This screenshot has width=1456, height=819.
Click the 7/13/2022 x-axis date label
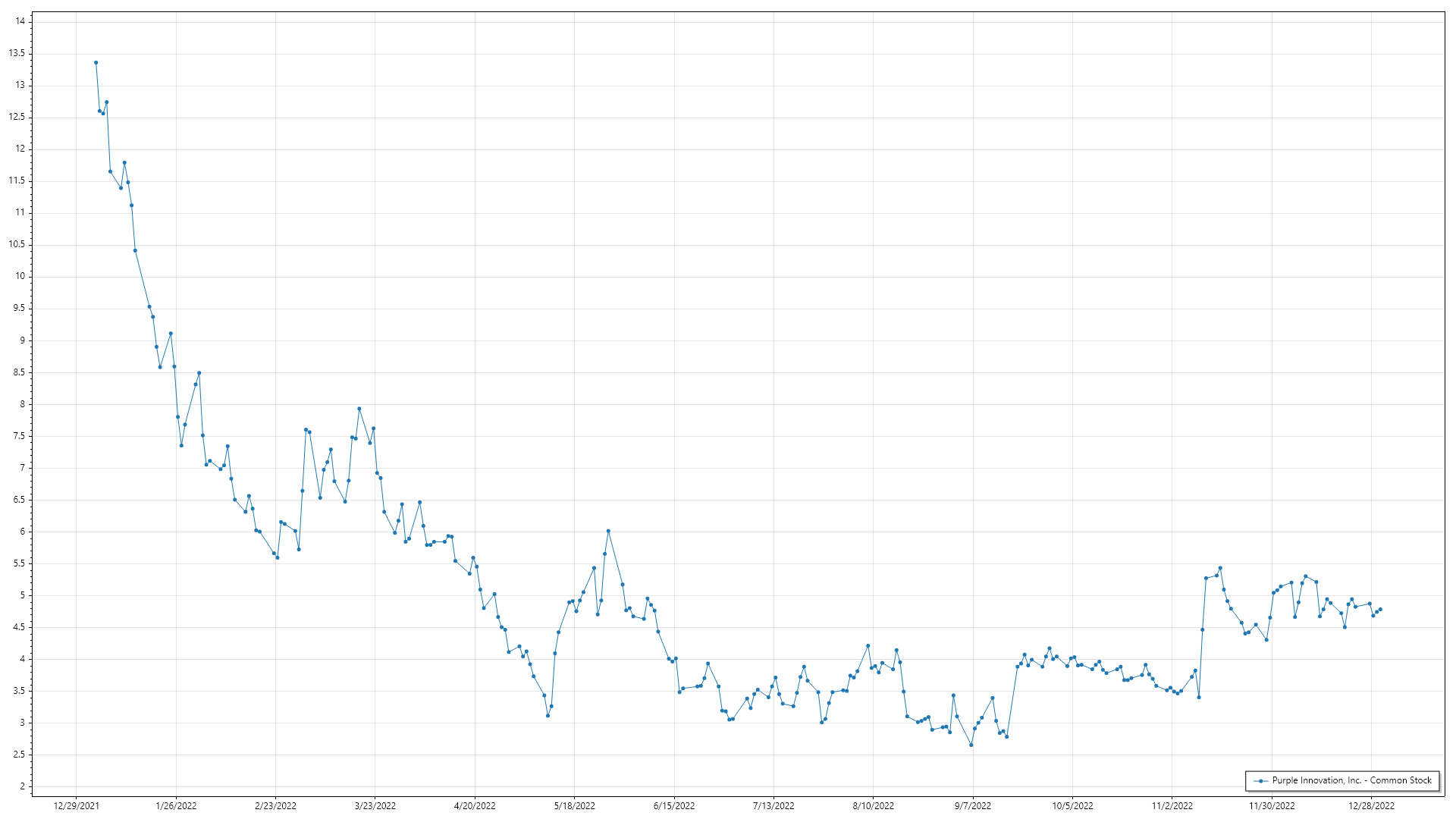pyautogui.click(x=773, y=806)
